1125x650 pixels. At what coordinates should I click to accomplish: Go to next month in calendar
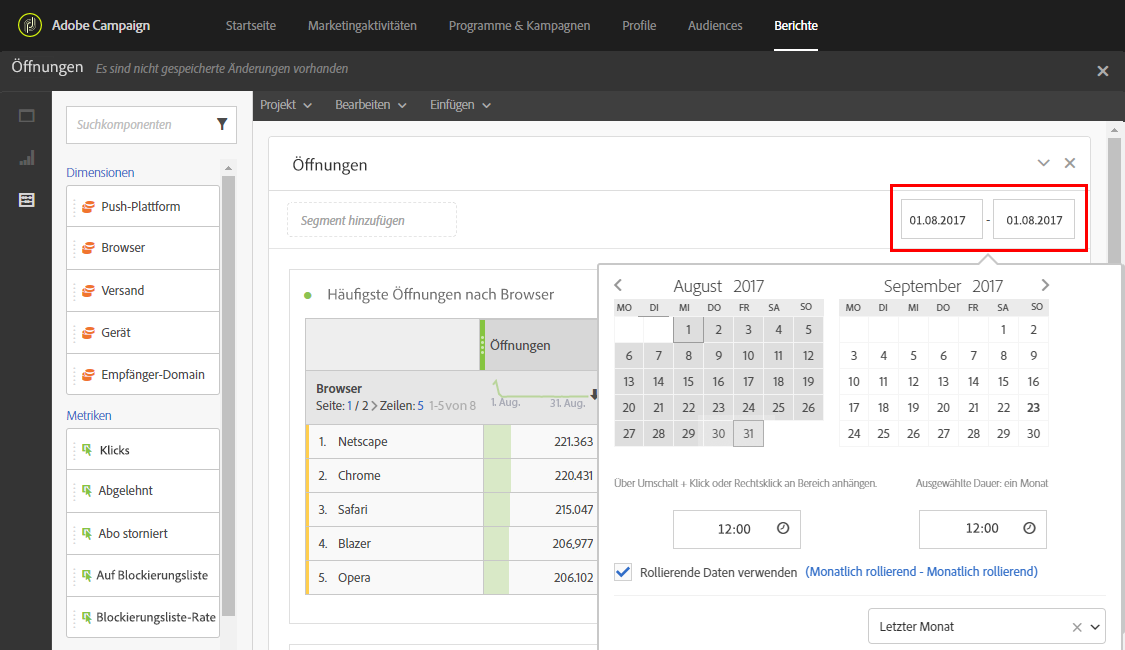point(1045,285)
